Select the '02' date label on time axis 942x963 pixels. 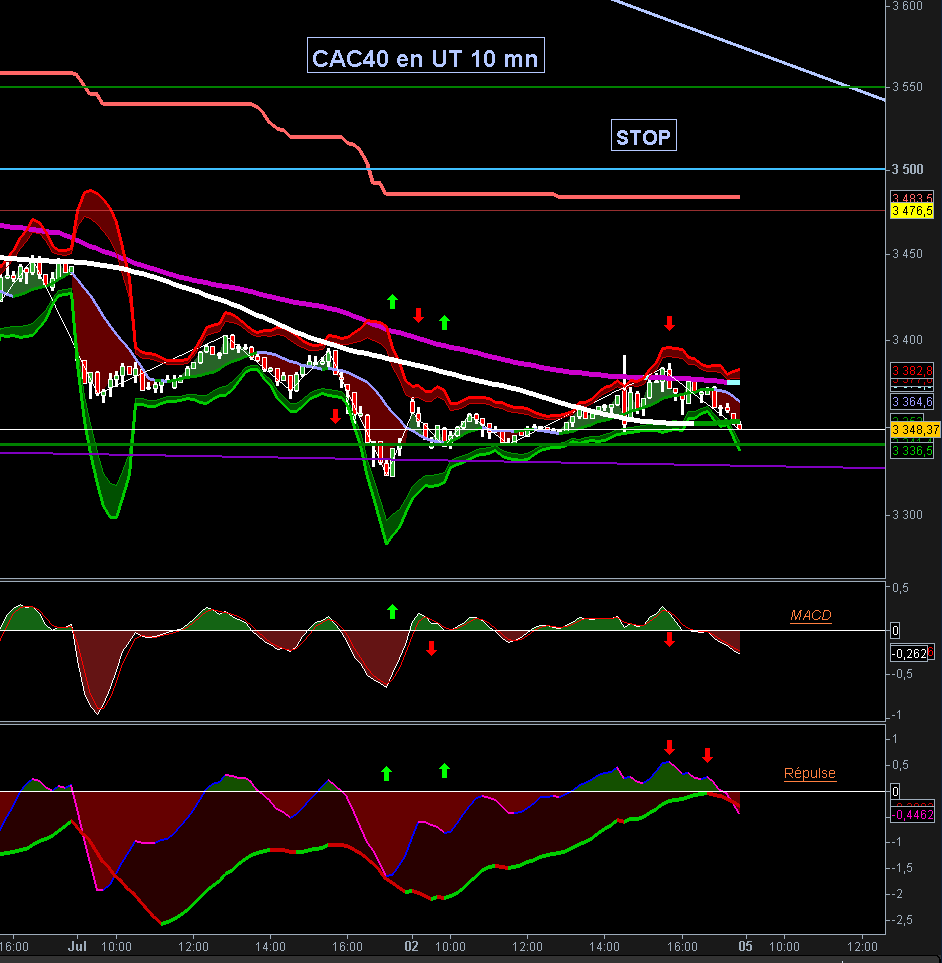[x=411, y=946]
